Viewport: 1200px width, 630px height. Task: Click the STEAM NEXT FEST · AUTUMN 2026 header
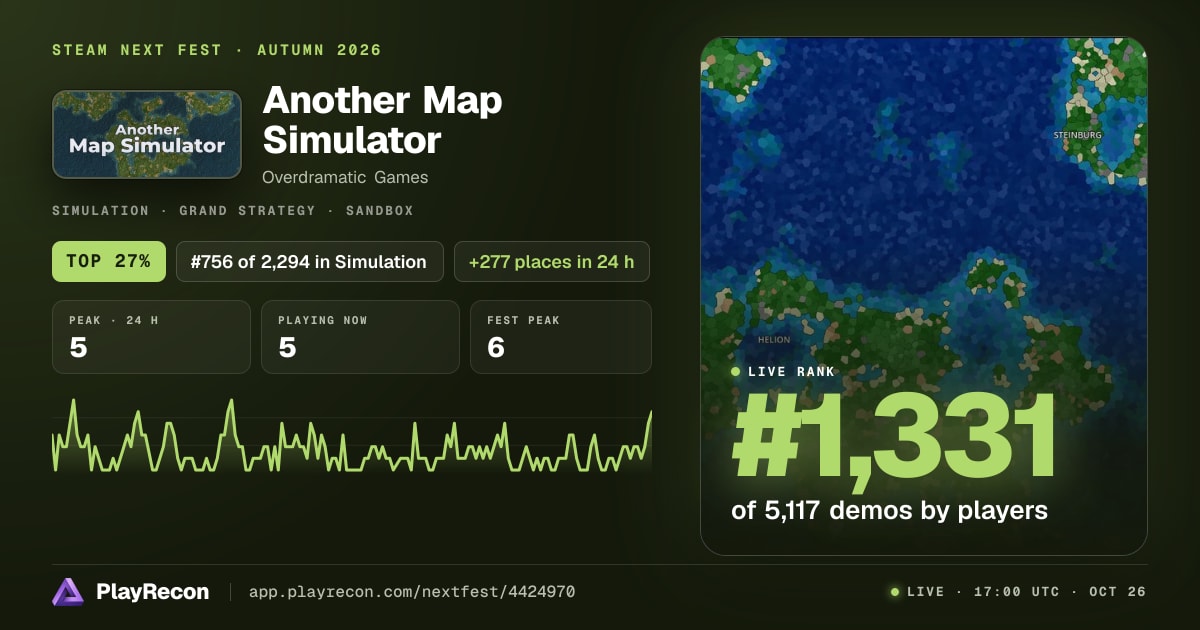[x=217, y=50]
